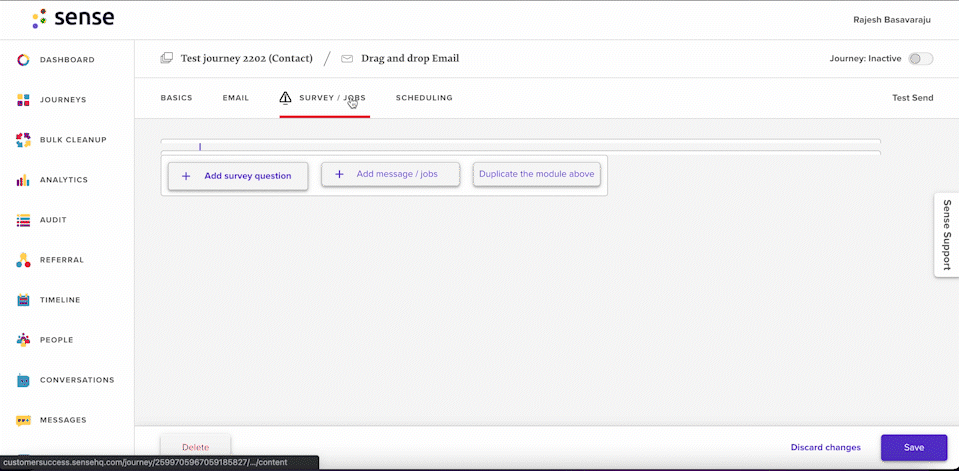959x471 pixels.
Task: Open Referral menu label
Action: [x=62, y=260]
